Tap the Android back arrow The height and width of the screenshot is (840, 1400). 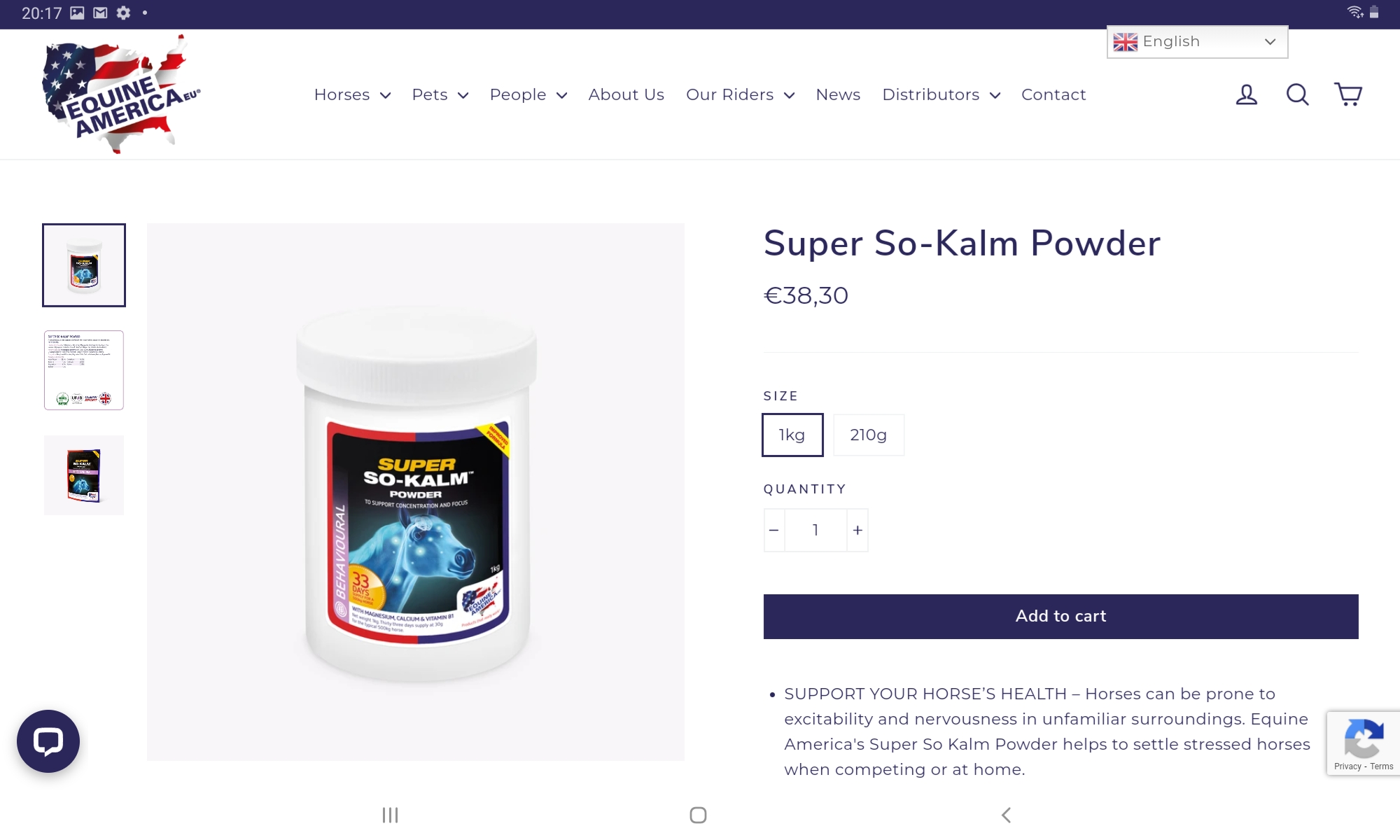coord(1006,815)
